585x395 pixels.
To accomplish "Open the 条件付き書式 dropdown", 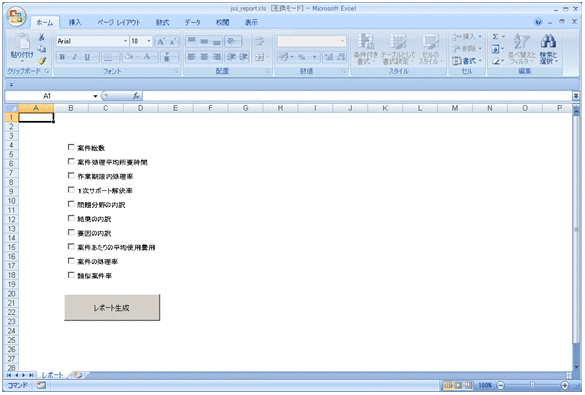I will click(x=366, y=49).
